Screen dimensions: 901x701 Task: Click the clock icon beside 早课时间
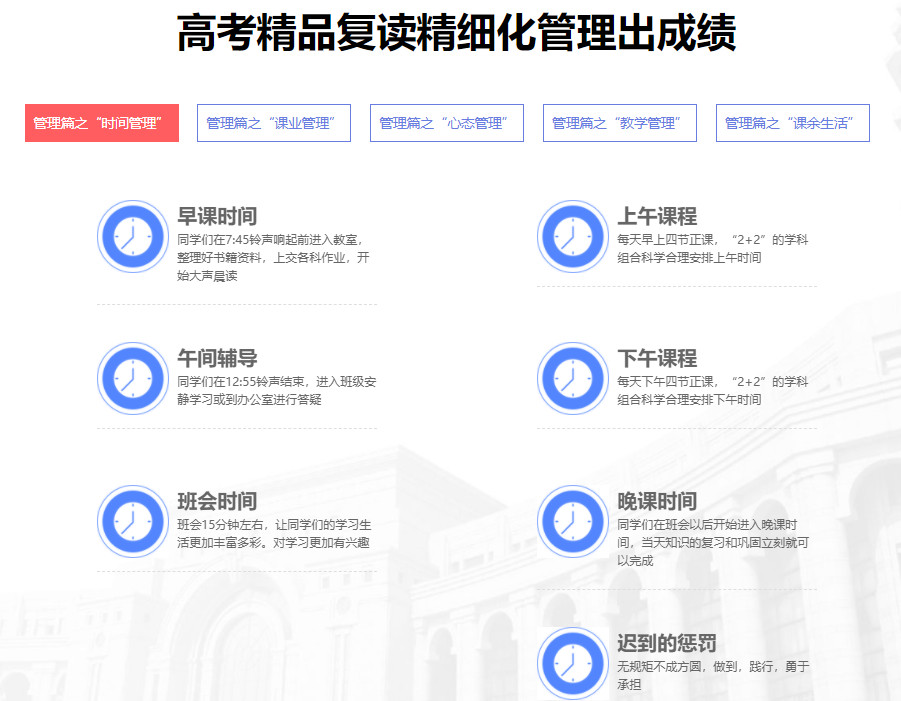click(132, 237)
